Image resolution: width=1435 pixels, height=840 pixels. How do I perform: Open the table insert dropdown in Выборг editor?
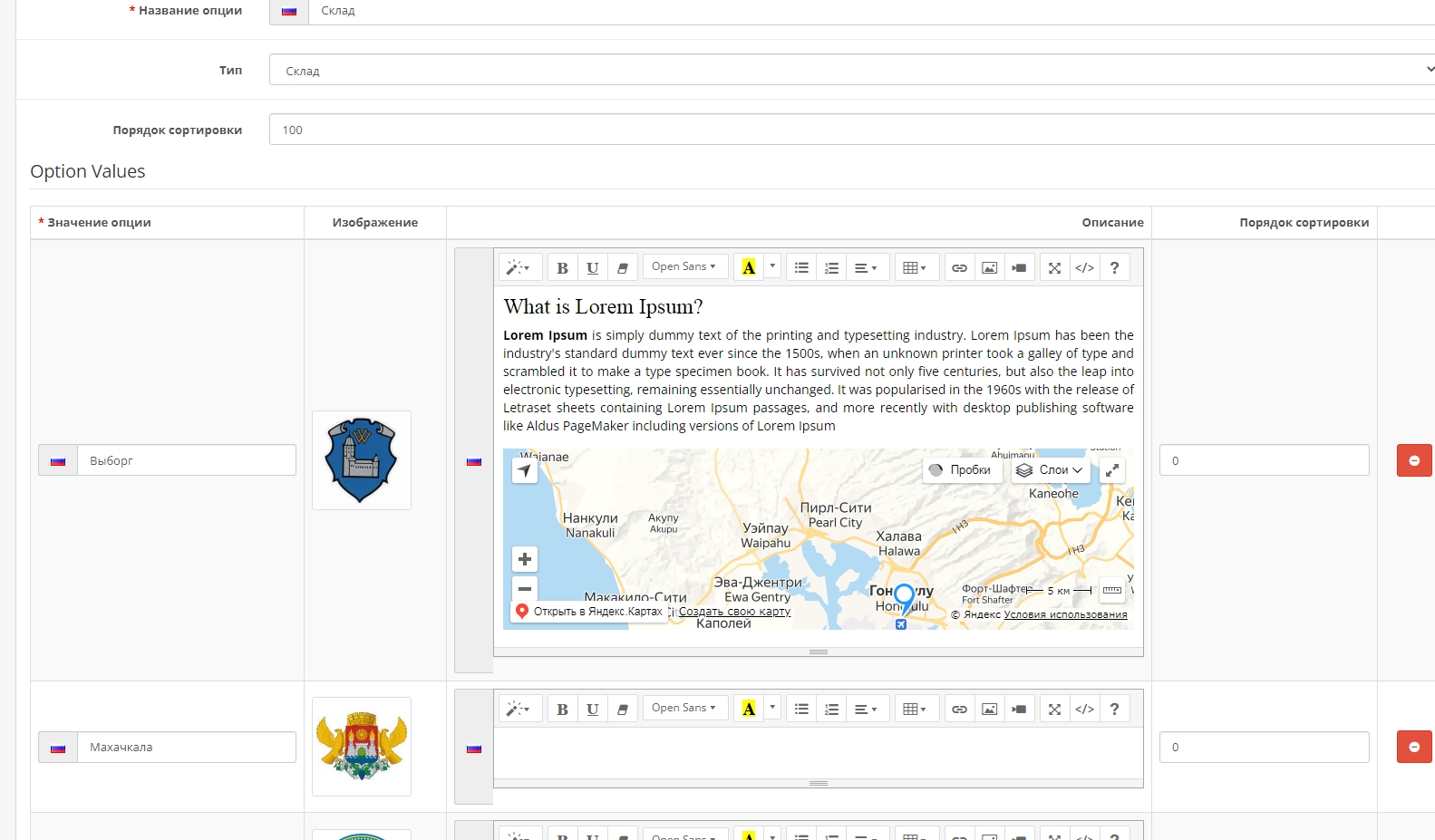coord(915,267)
